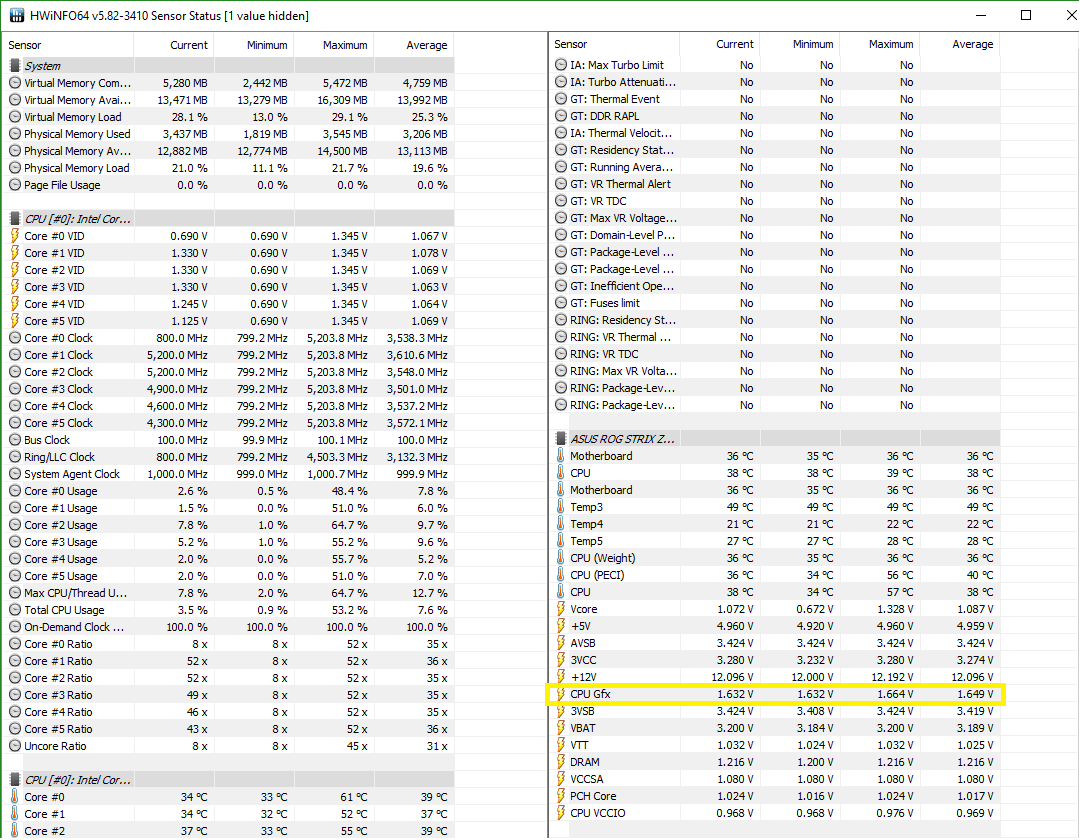Viewport: 1080px width, 840px height.
Task: Select the AVSB voltage row
Action: 775,642
